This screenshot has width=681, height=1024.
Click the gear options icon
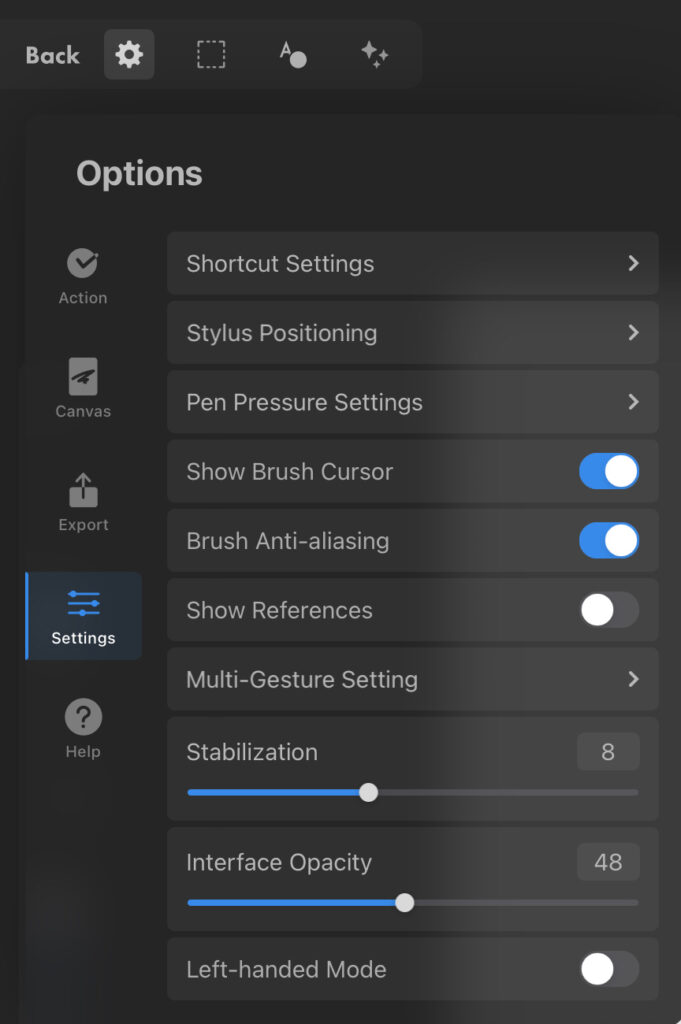(129, 54)
